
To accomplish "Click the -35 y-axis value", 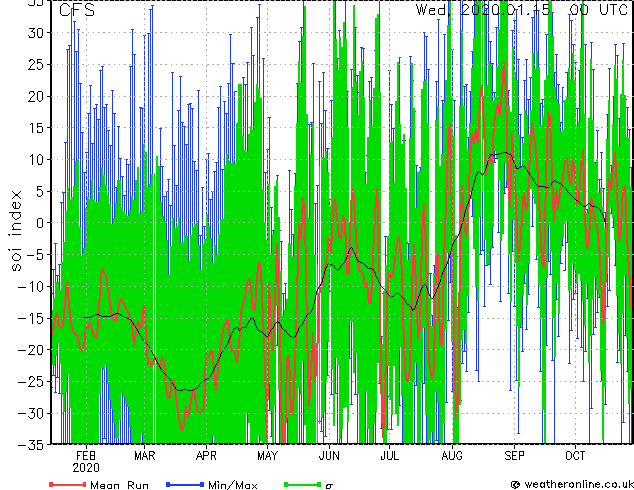I will pyautogui.click(x=31, y=445).
